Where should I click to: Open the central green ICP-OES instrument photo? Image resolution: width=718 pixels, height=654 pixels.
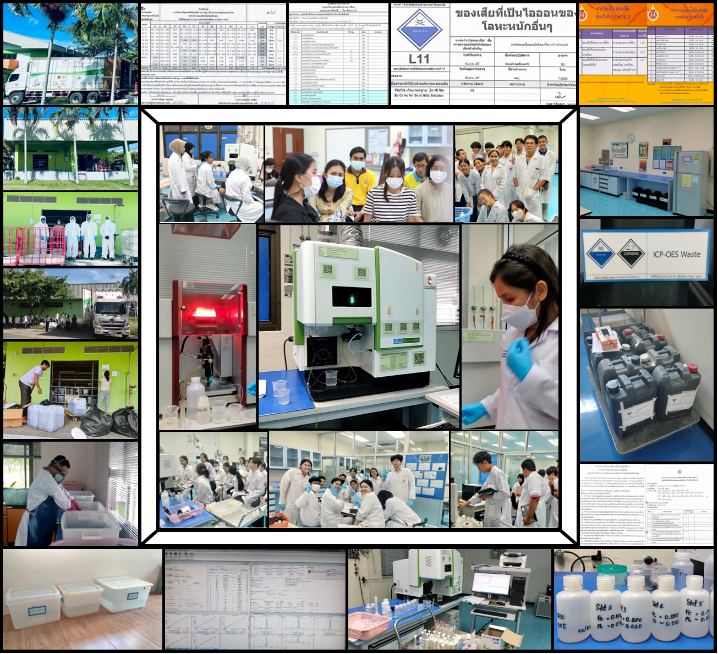pos(358,326)
